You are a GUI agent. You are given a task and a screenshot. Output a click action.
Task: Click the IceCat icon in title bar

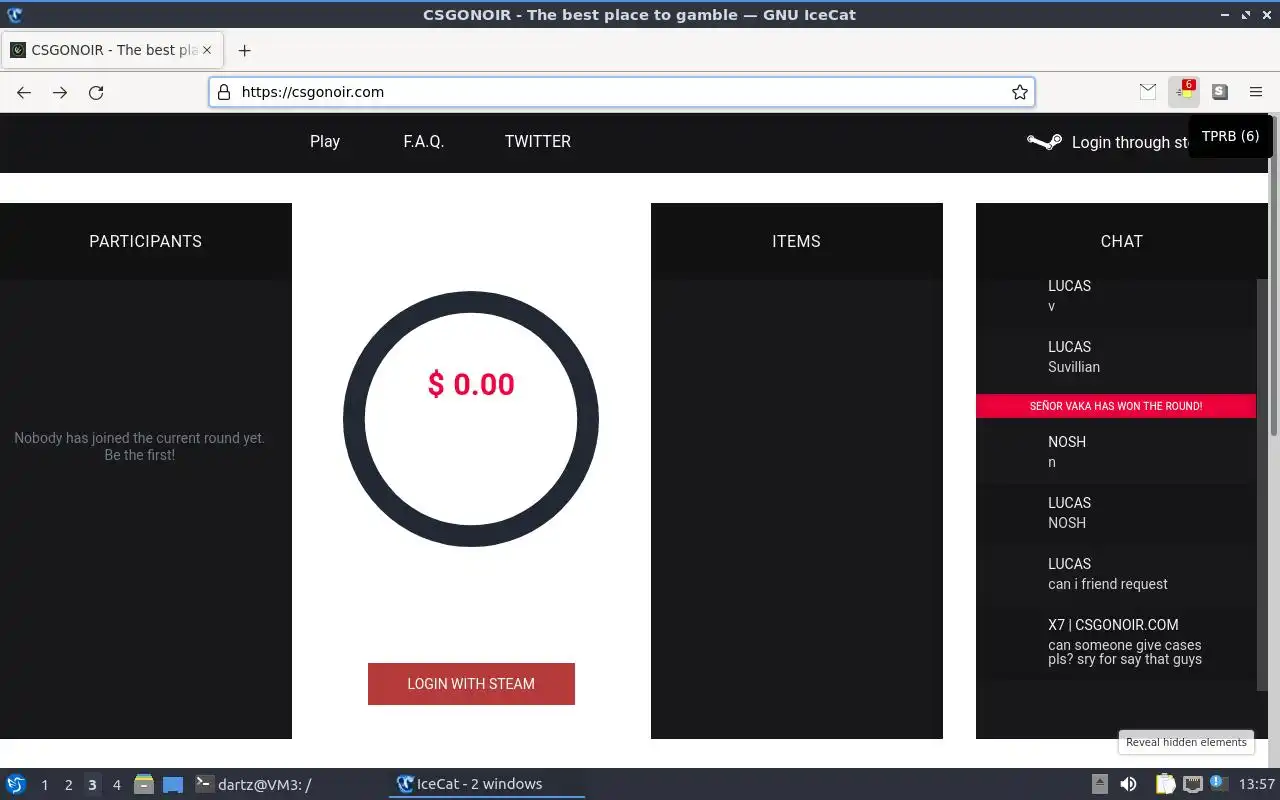click(x=14, y=14)
